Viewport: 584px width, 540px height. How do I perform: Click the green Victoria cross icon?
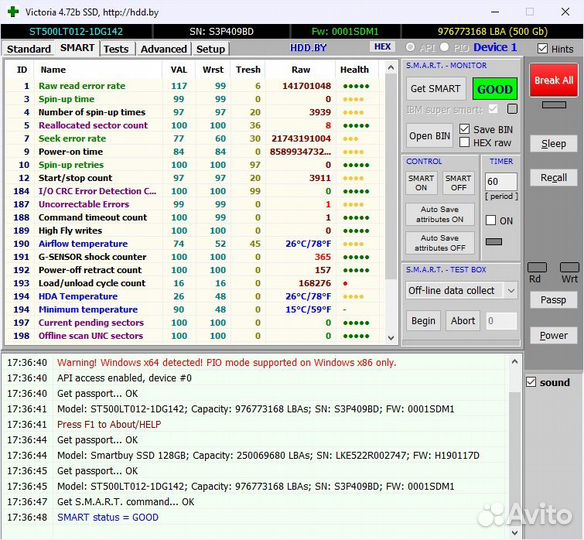13,12
